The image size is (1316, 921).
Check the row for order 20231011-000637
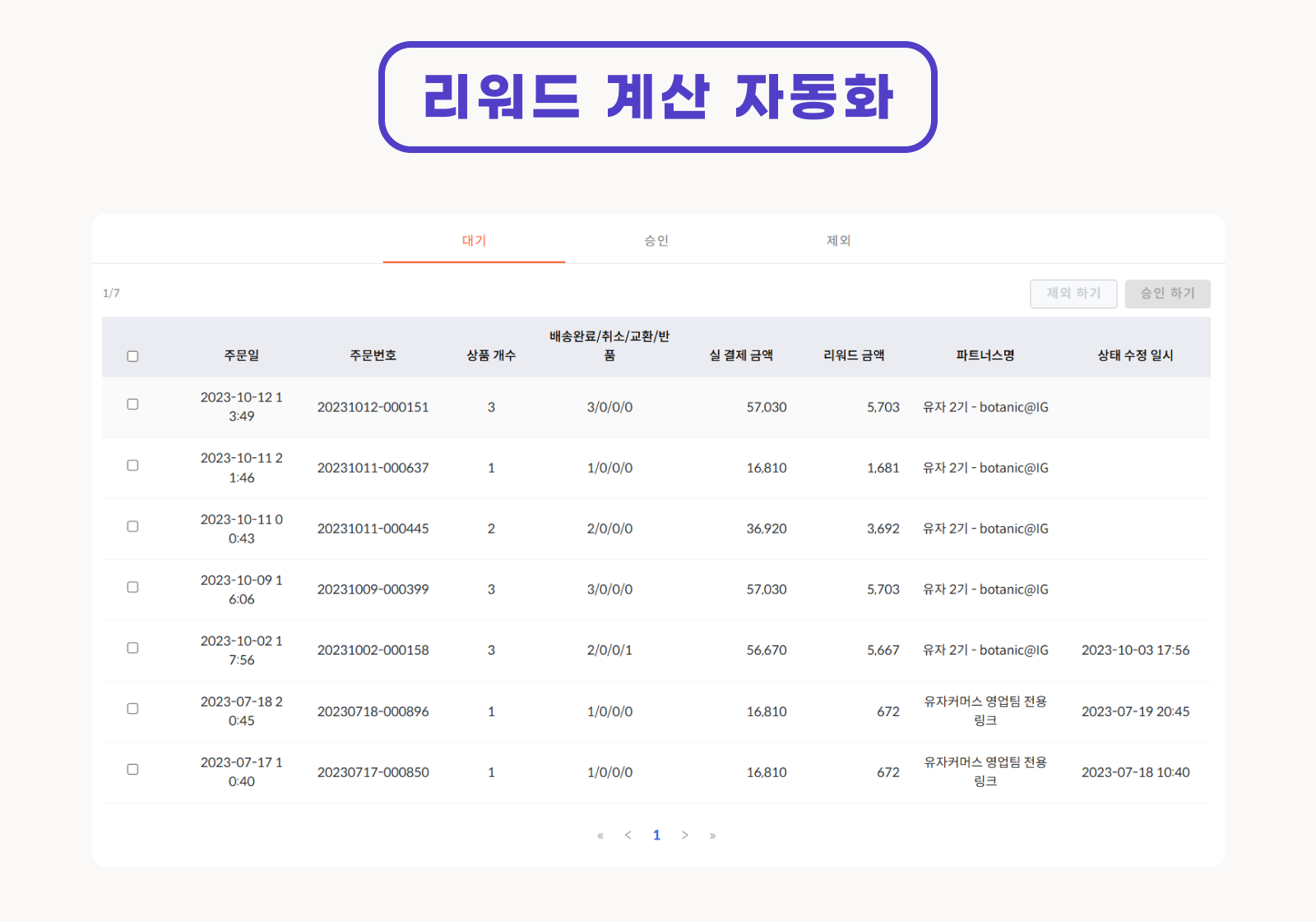coord(132,464)
